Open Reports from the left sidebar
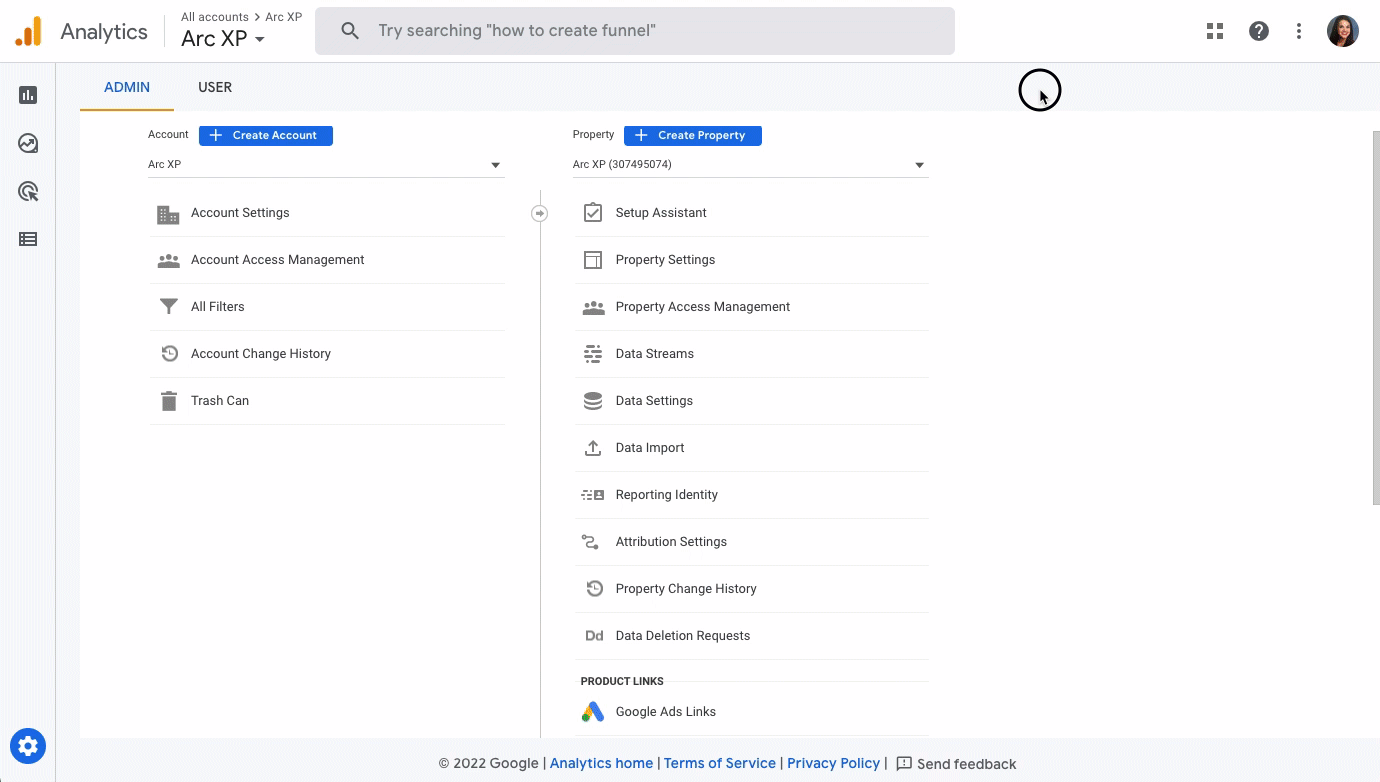The image size is (1380, 782). (x=28, y=95)
